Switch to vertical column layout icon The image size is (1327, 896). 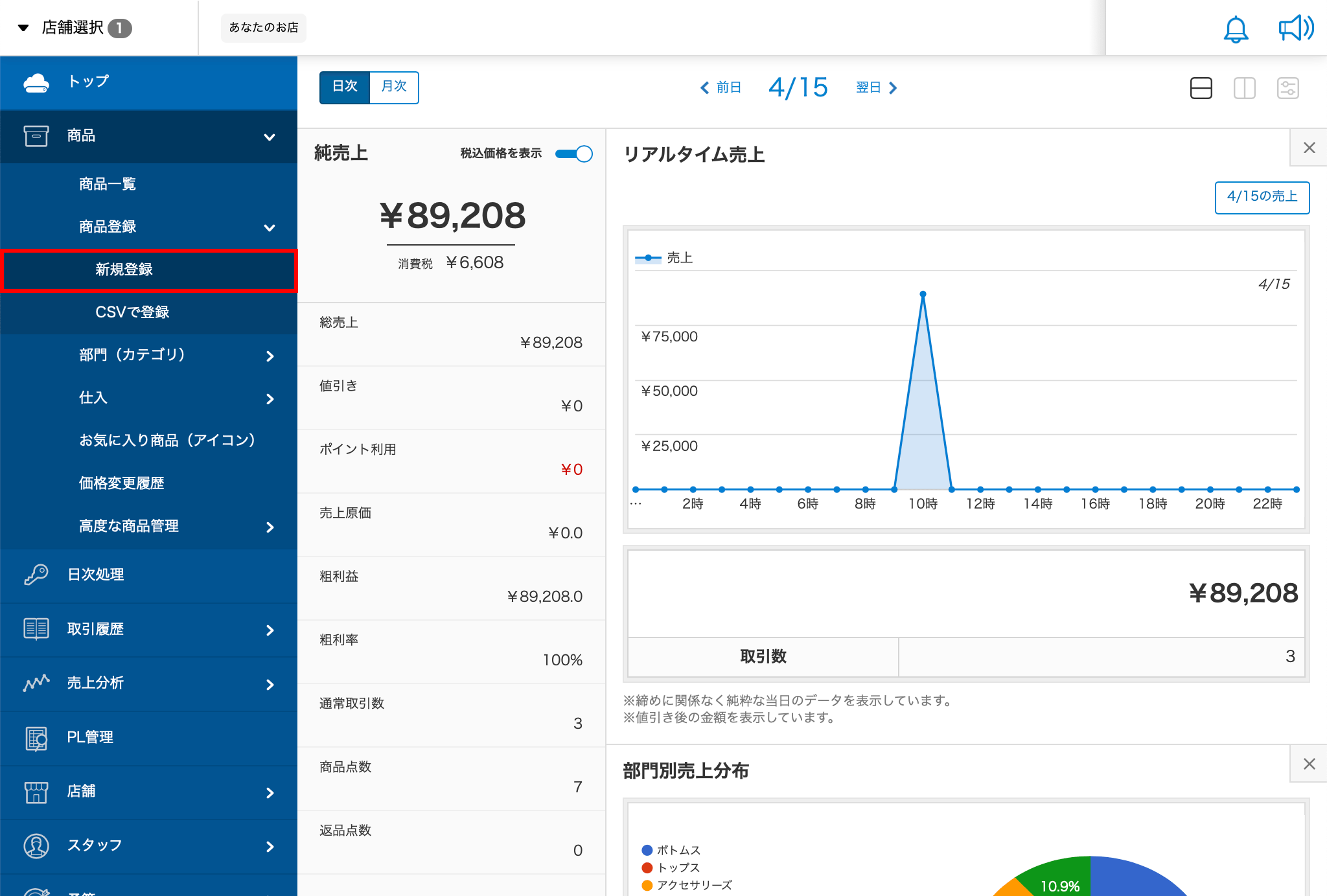[x=1244, y=88]
